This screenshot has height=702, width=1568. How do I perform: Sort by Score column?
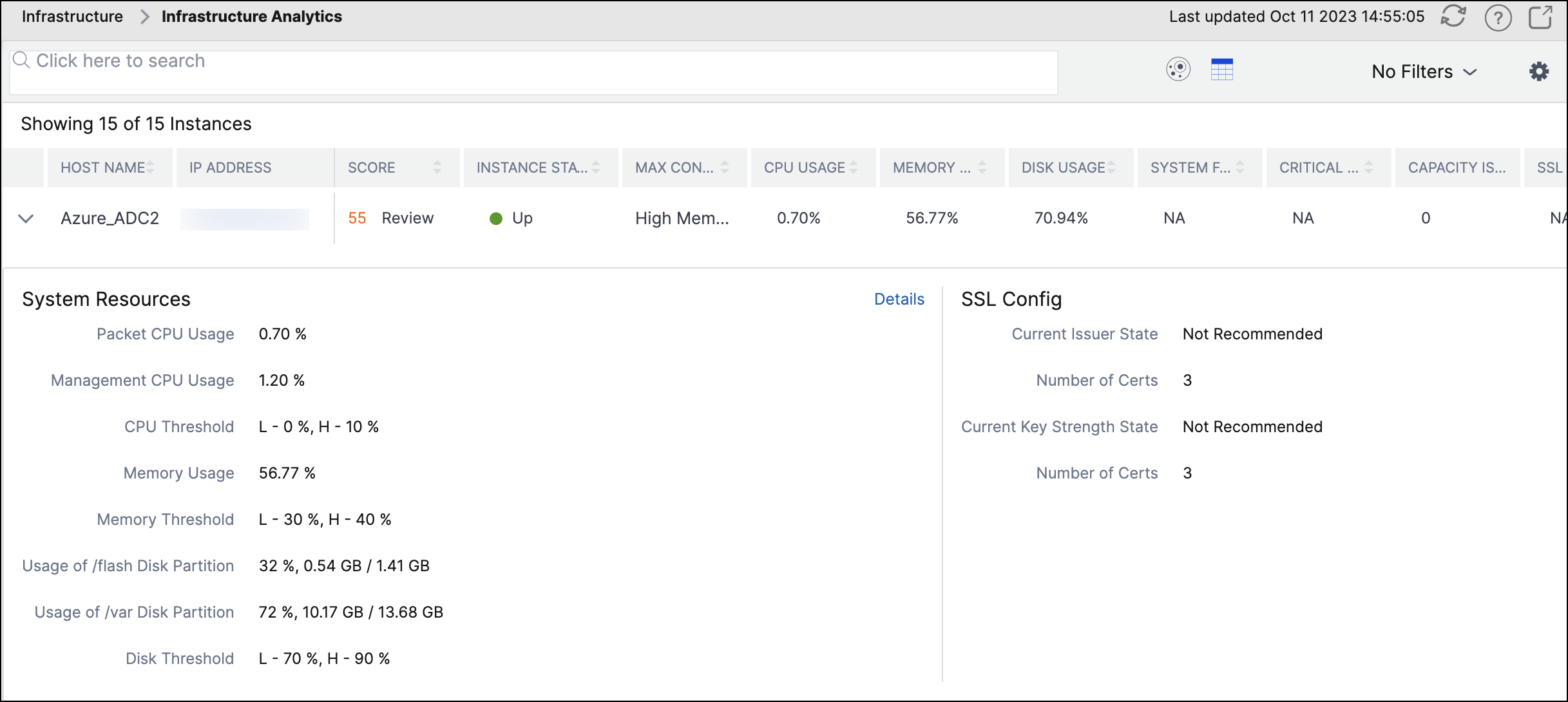click(x=437, y=167)
